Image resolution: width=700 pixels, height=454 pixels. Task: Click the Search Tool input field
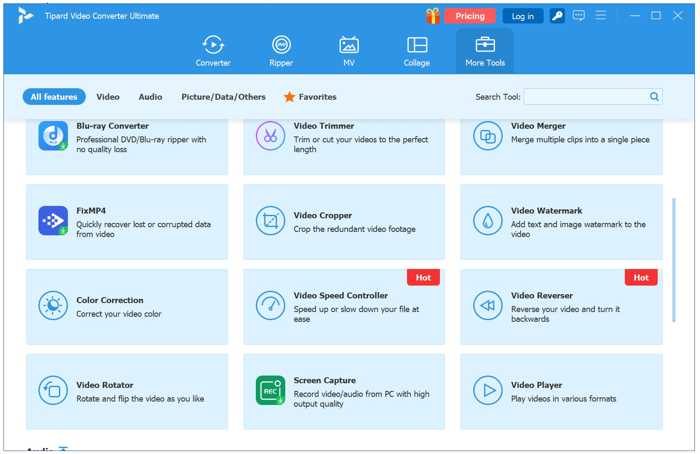click(585, 97)
